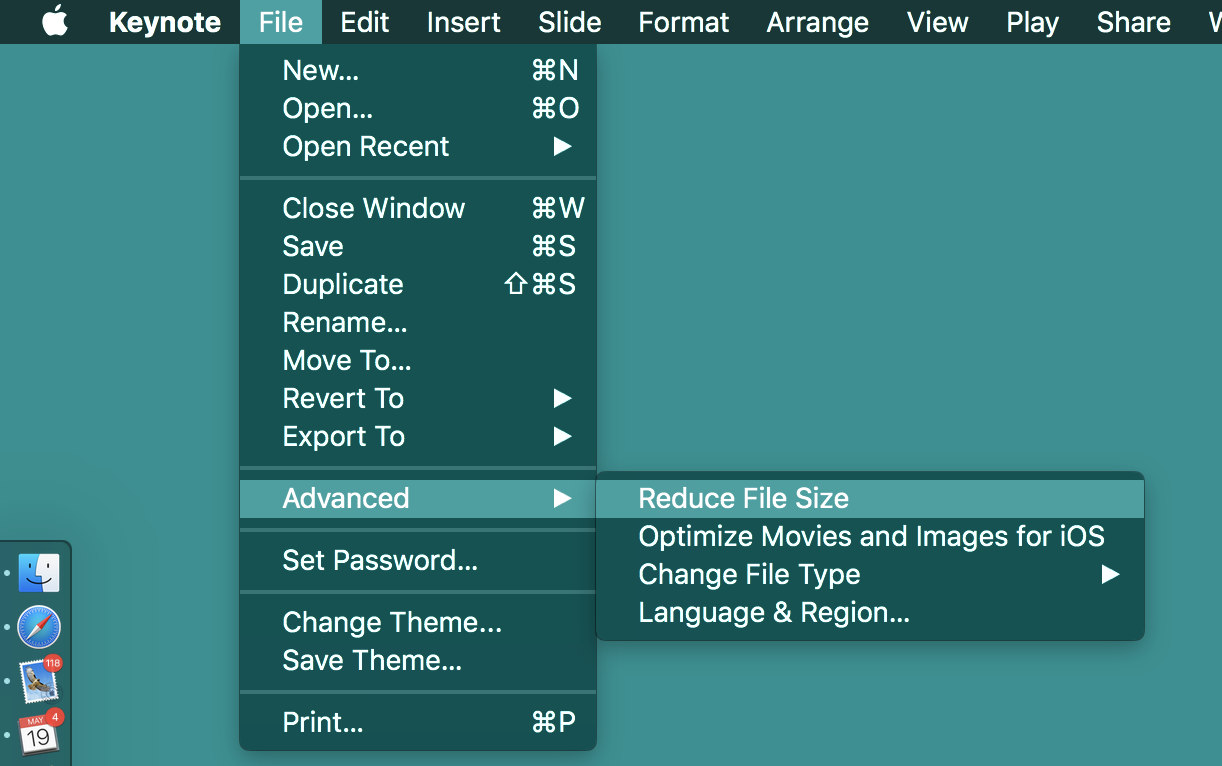Open the Insert menu
This screenshot has height=766, width=1222.
point(464,22)
